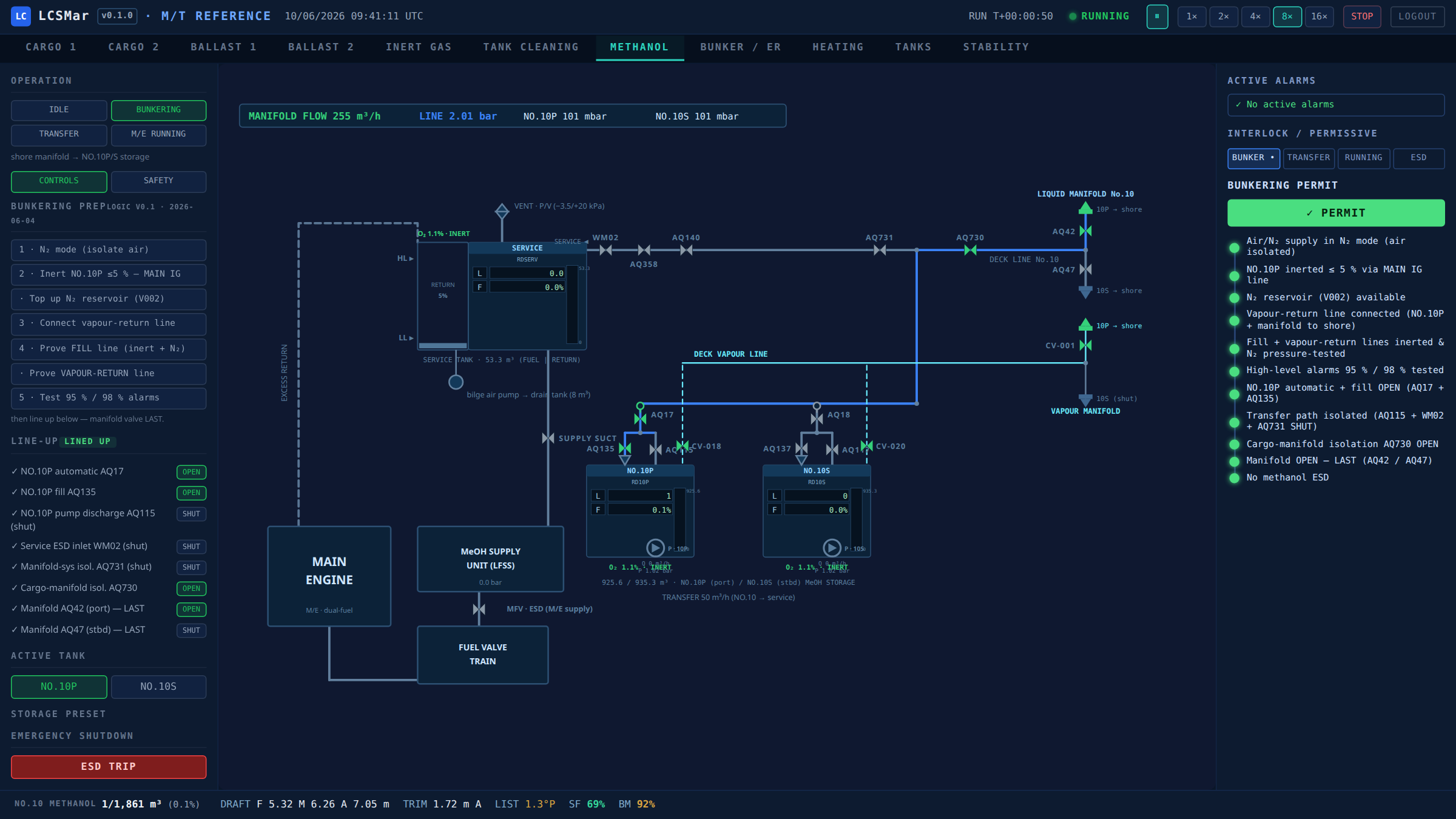Screen dimensions: 1456x819
Task: Open the BUNKER / ER tab
Action: point(741,47)
